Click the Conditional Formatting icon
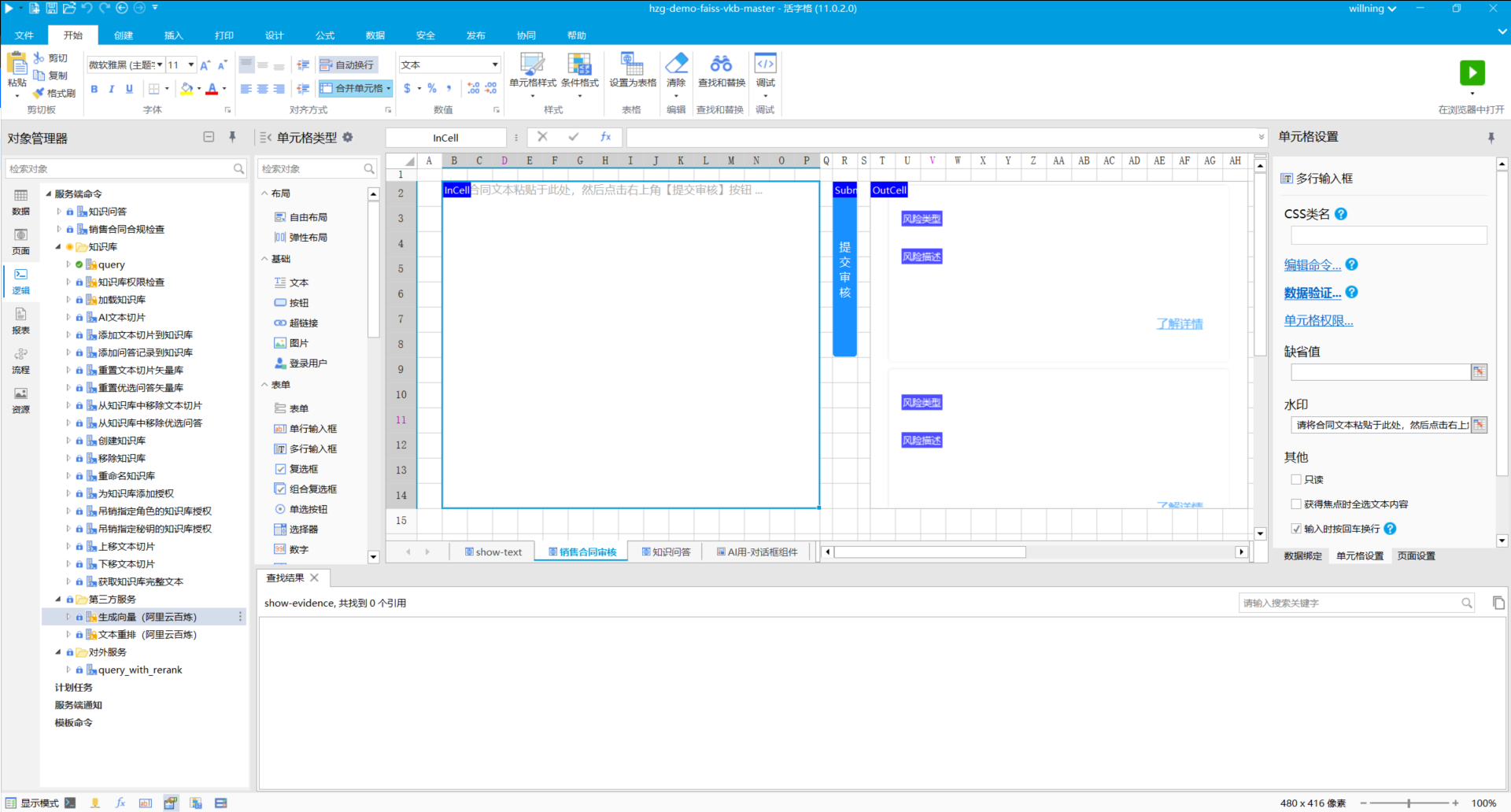1511x812 pixels. (x=579, y=65)
